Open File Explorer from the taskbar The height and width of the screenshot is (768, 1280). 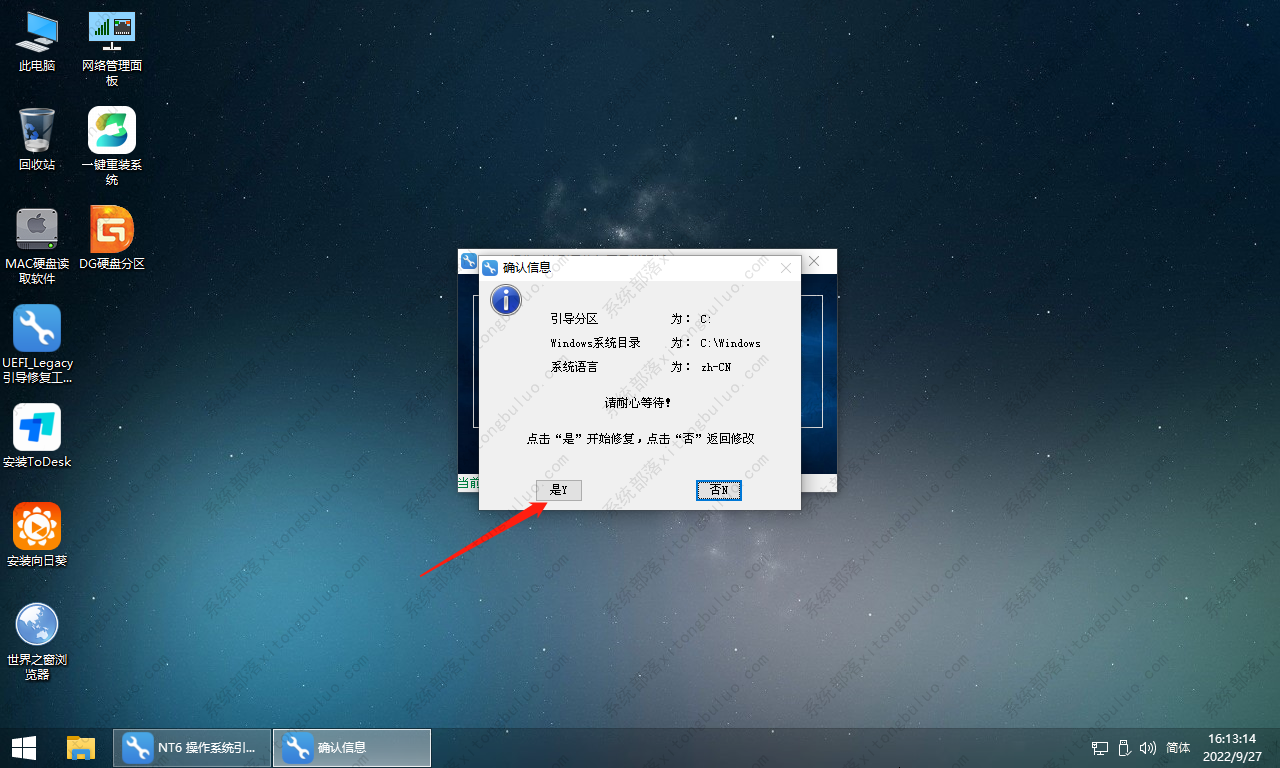pyautogui.click(x=80, y=747)
